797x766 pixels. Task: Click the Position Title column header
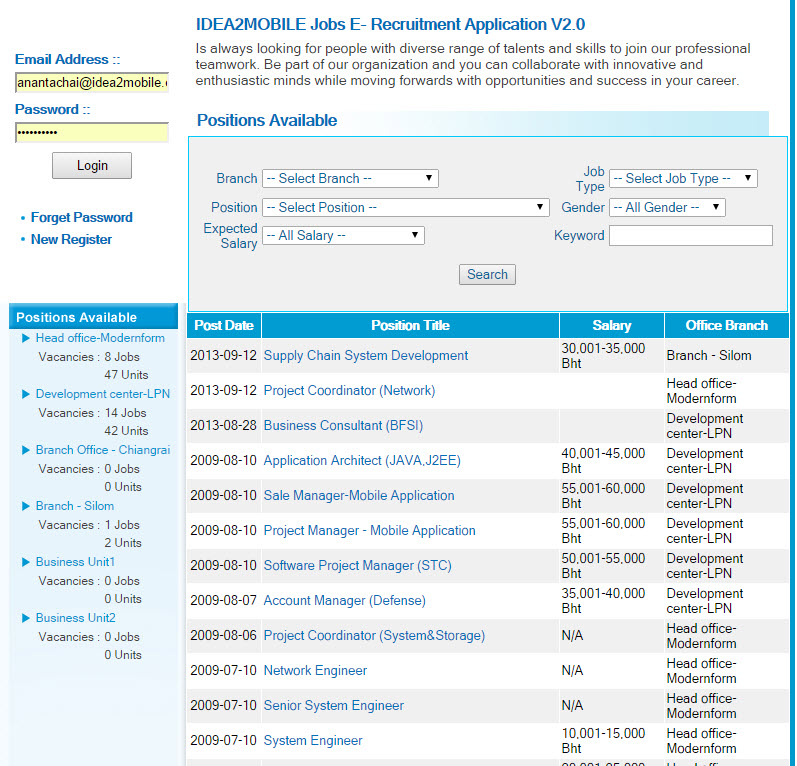click(x=410, y=325)
